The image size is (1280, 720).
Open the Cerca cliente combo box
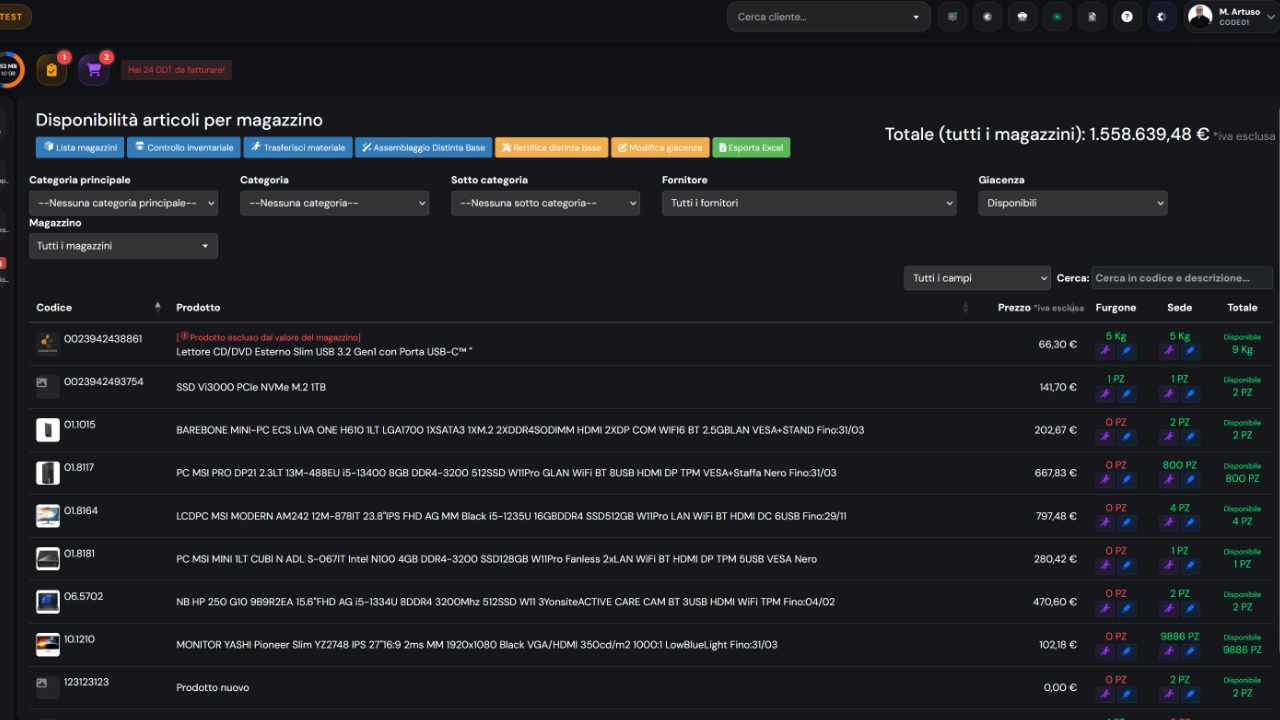828,17
